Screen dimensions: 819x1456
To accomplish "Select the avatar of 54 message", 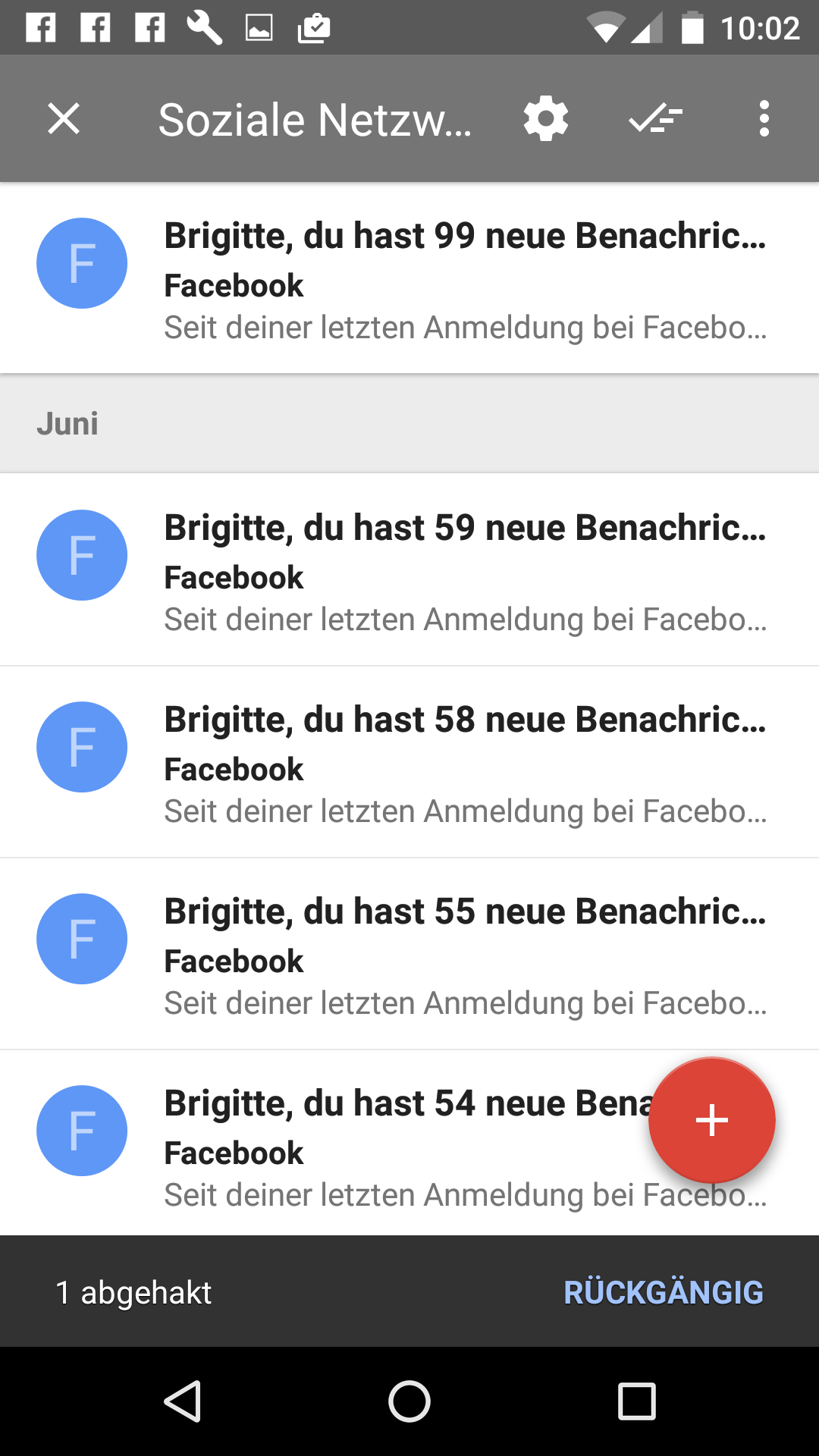I will click(x=82, y=1131).
